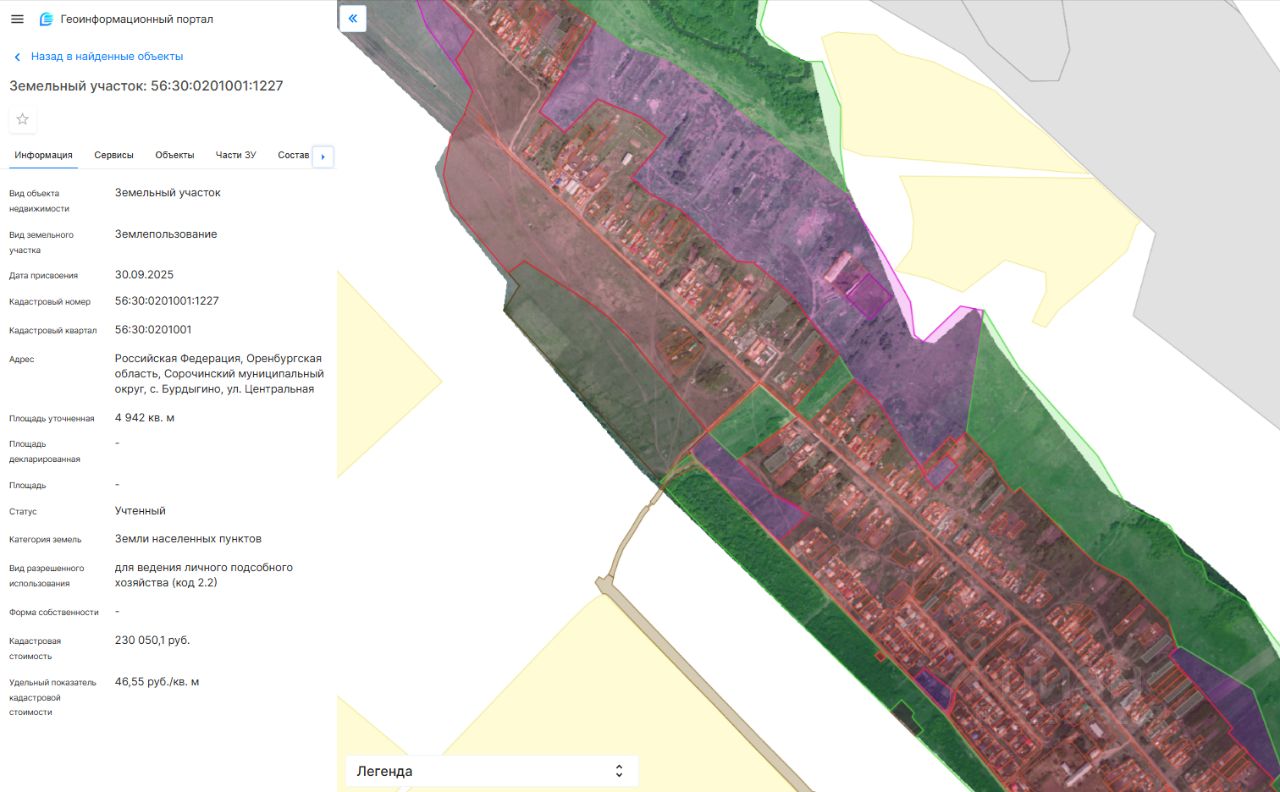
Task: Click the value для ведения личного подсобного хозяйства
Action: click(204, 575)
